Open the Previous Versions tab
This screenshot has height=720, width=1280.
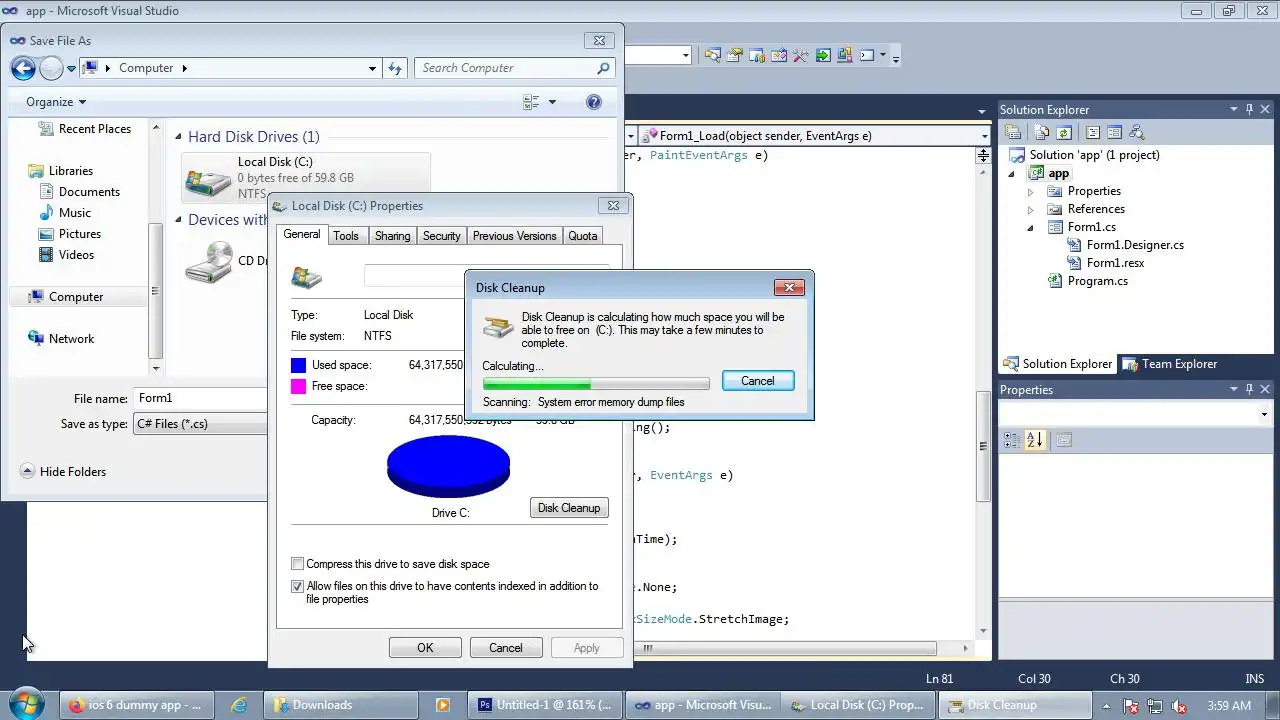click(514, 236)
